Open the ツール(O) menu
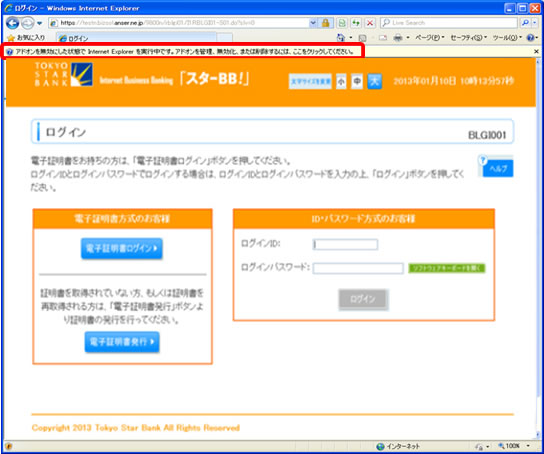The height and width of the screenshot is (454, 544). pyautogui.click(x=507, y=37)
